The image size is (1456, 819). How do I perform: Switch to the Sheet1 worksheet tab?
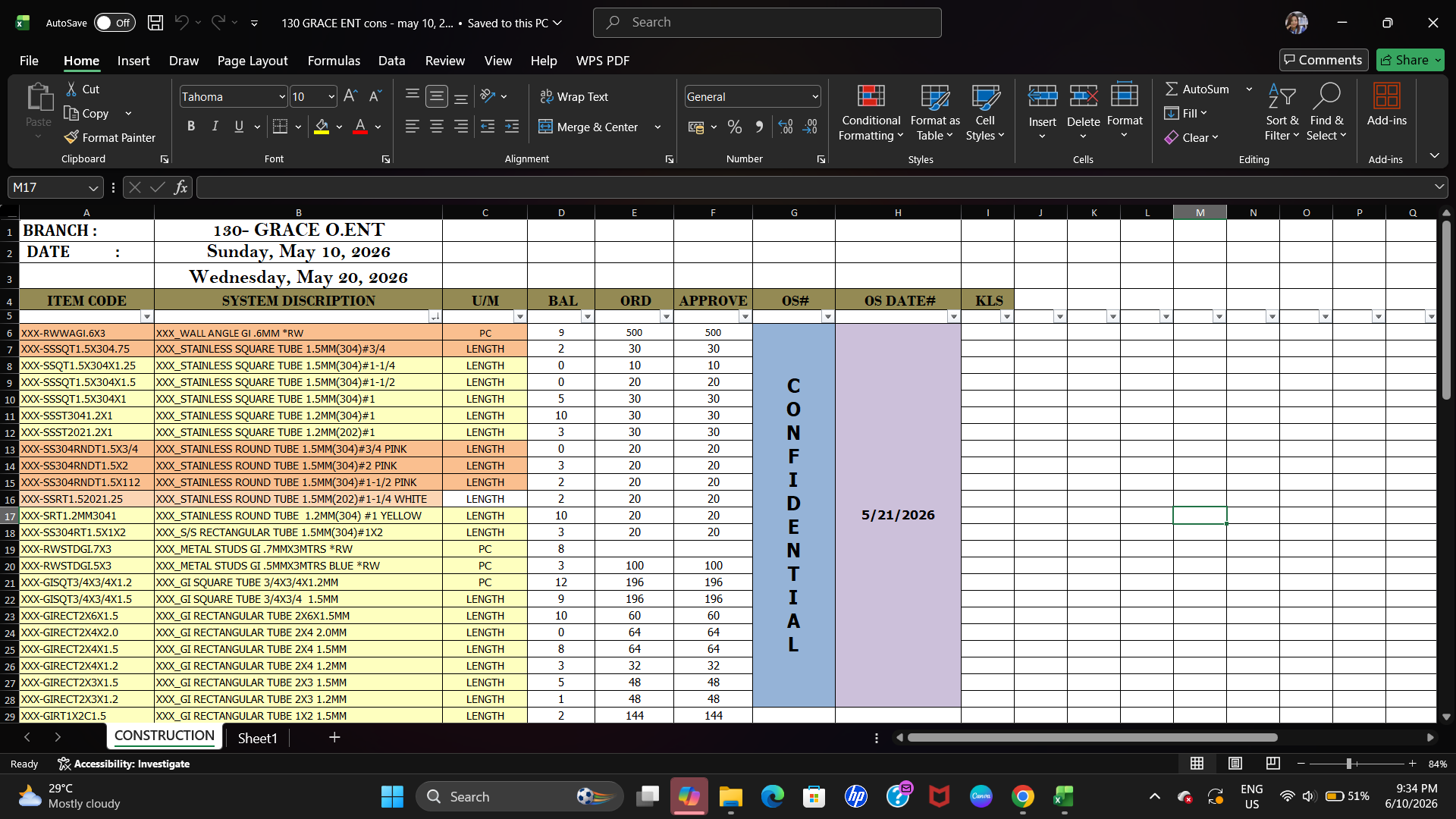(257, 738)
